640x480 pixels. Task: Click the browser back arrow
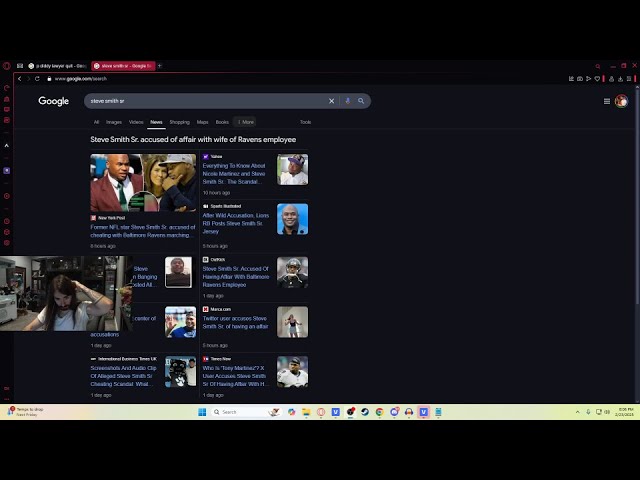pyautogui.click(x=19, y=78)
